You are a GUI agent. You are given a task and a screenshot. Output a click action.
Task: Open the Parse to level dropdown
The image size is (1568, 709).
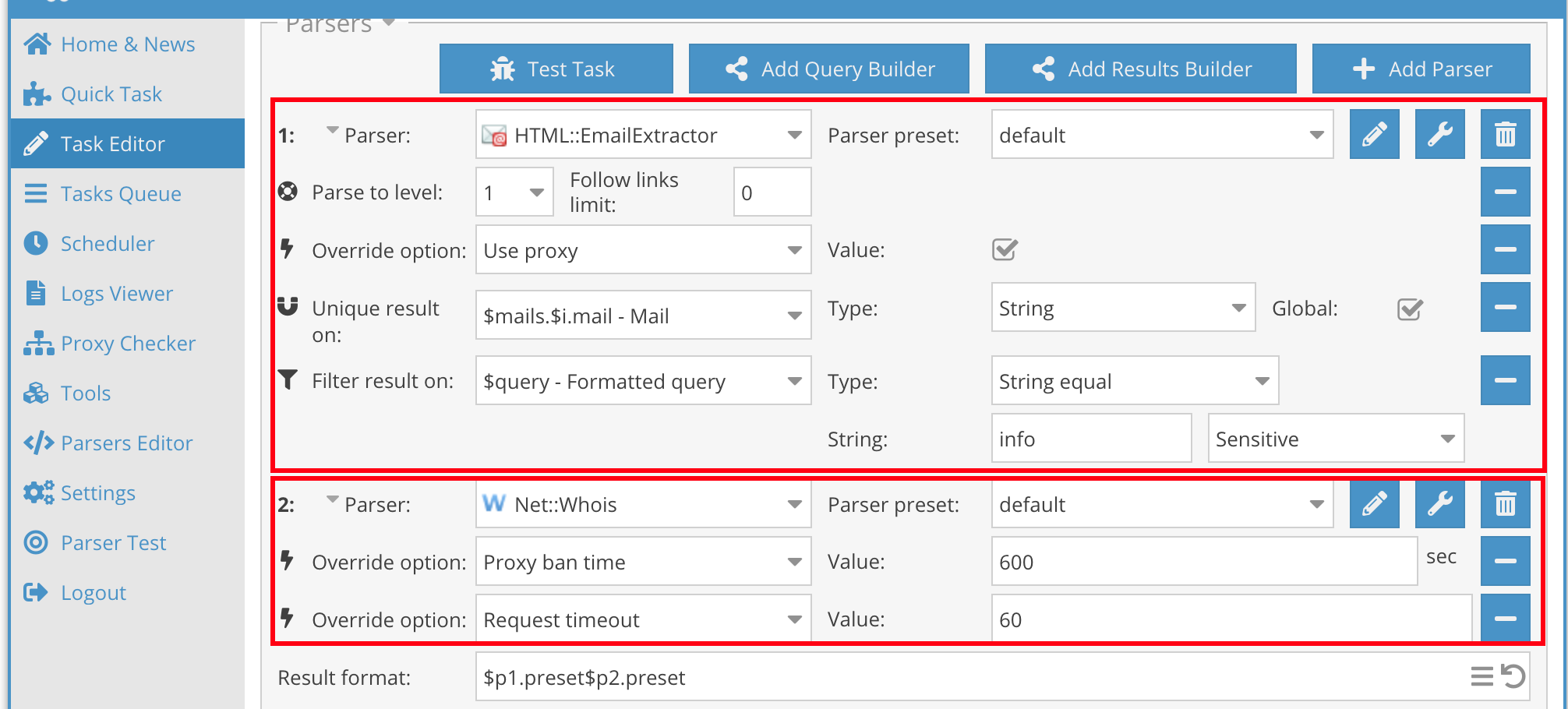coord(514,192)
